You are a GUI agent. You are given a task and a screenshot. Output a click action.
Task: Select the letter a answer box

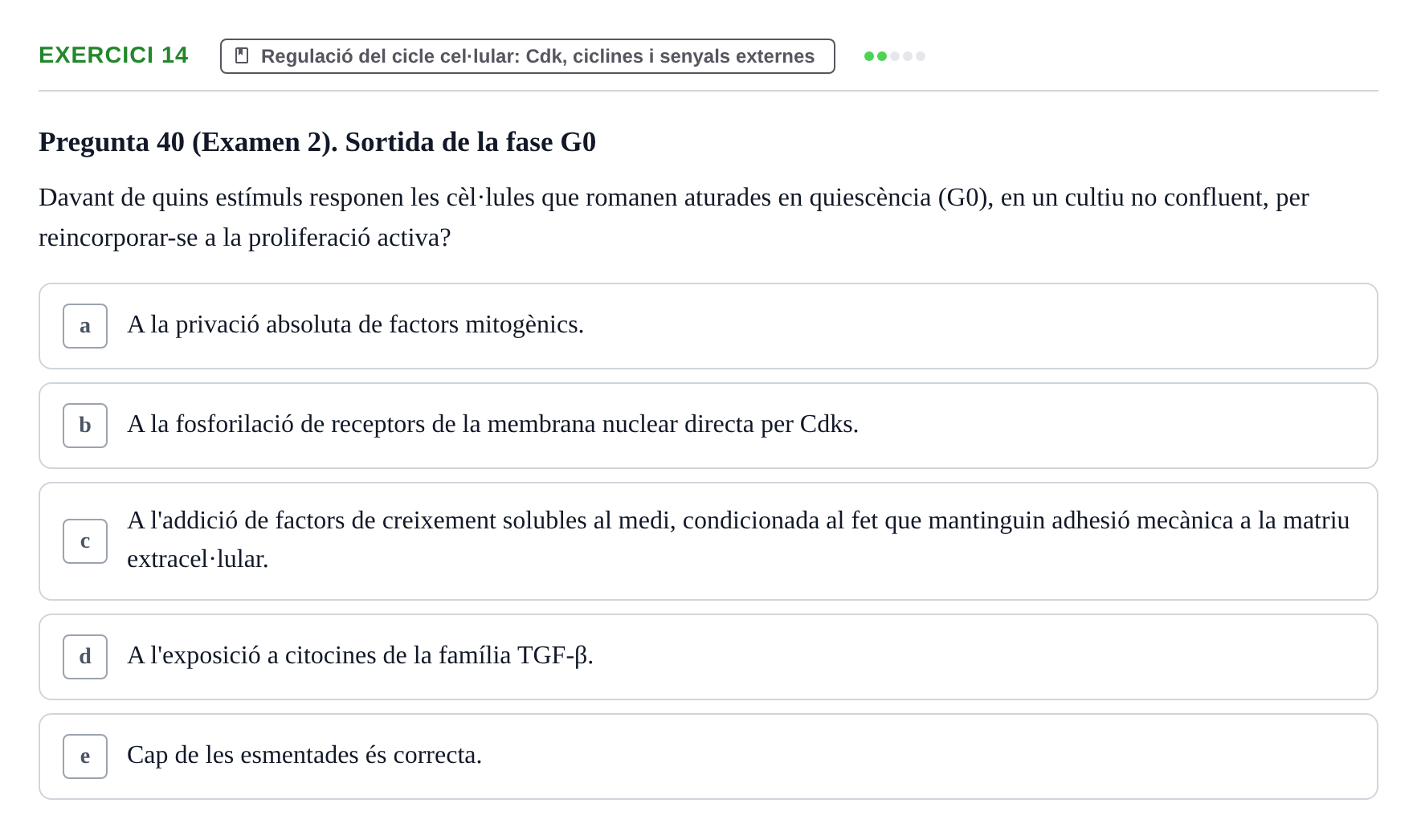coord(85,326)
